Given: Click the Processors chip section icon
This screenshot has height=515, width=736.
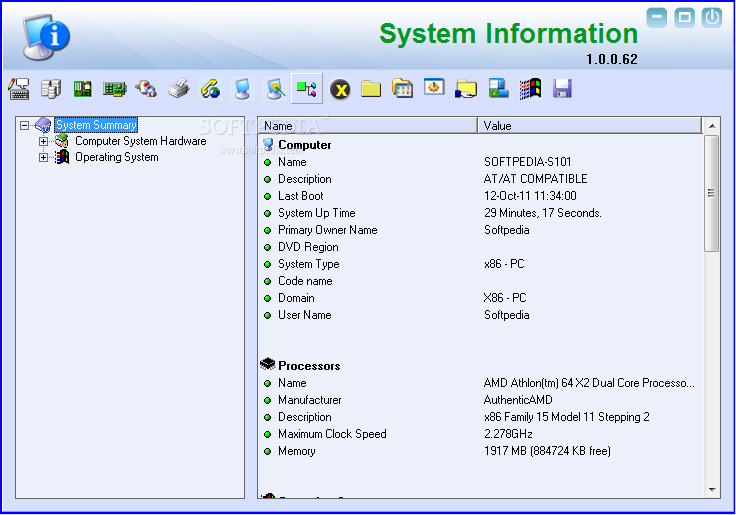Looking at the screenshot, I should 268,364.
